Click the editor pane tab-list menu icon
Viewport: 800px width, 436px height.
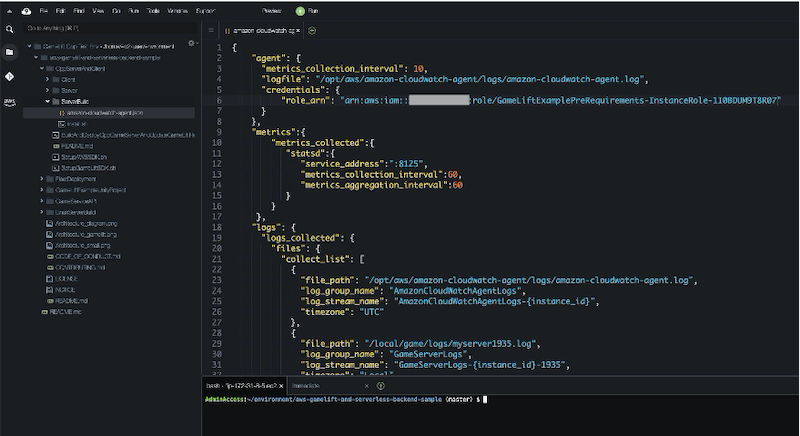211,31
